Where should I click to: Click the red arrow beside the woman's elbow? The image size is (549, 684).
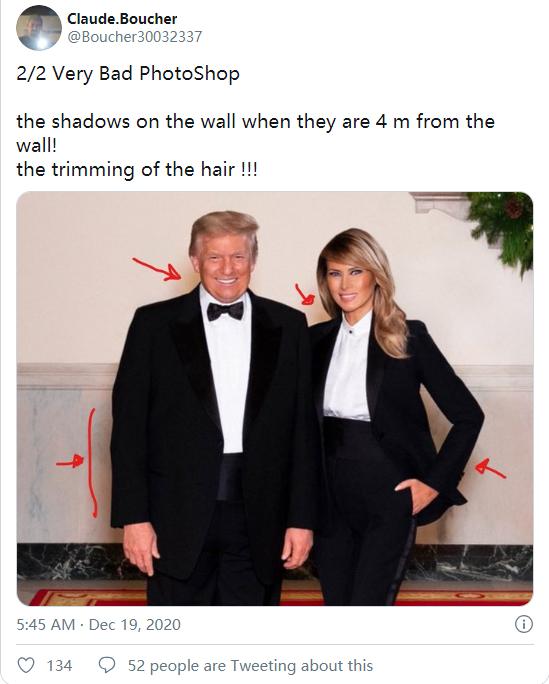(490, 469)
